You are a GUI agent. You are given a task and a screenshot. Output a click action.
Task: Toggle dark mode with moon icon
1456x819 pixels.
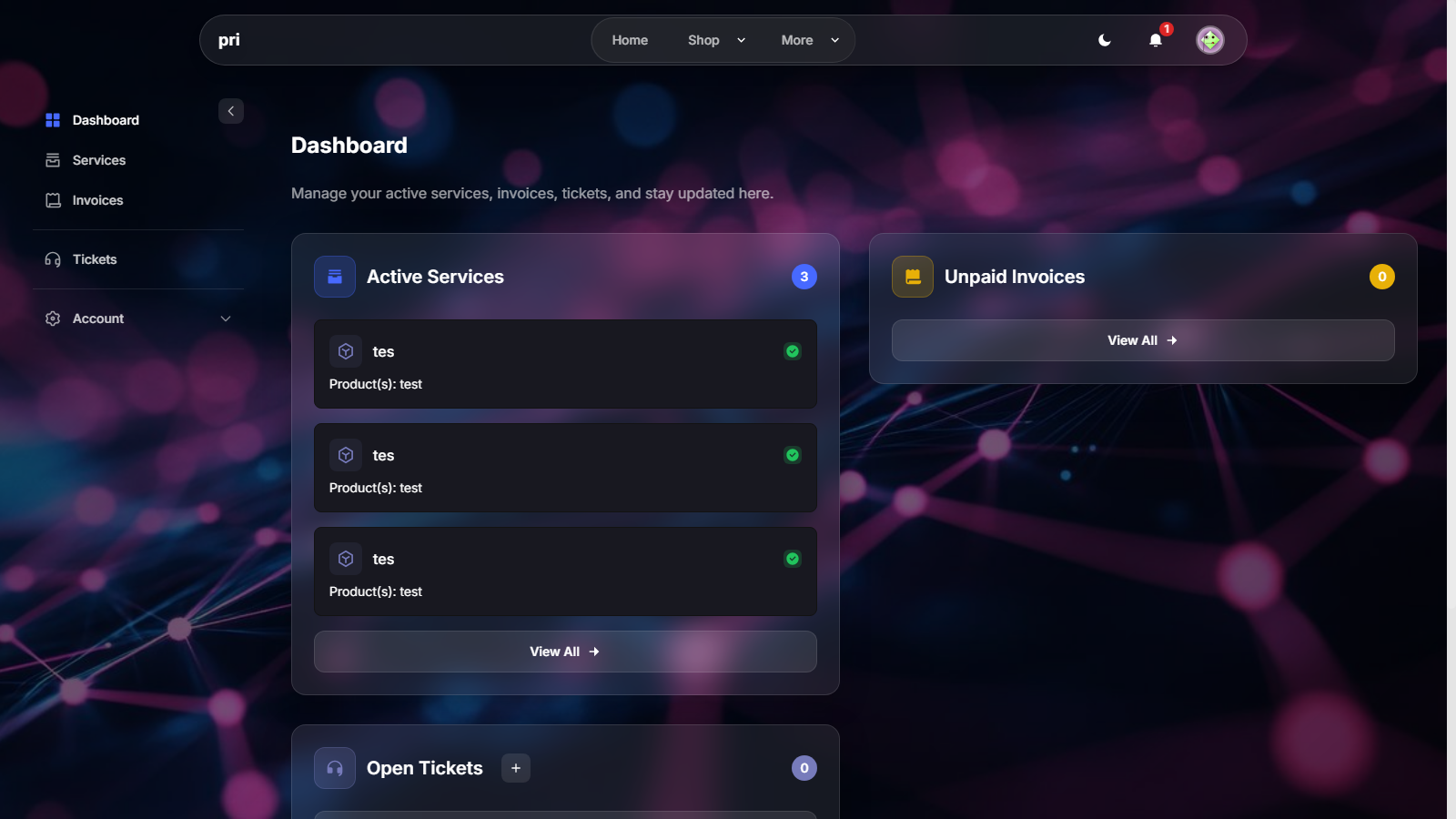tap(1105, 40)
